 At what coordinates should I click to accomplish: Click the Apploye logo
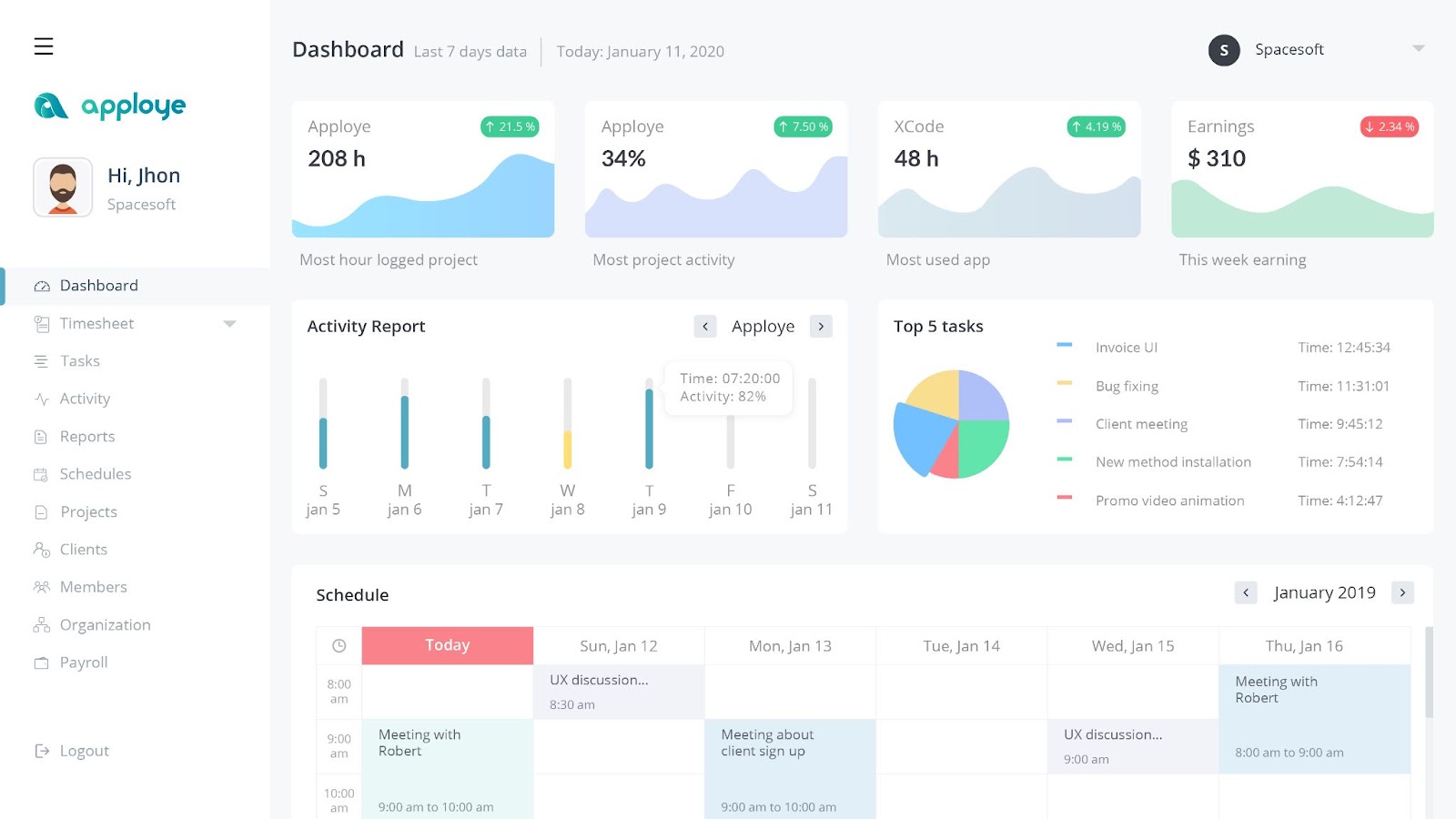tap(108, 106)
